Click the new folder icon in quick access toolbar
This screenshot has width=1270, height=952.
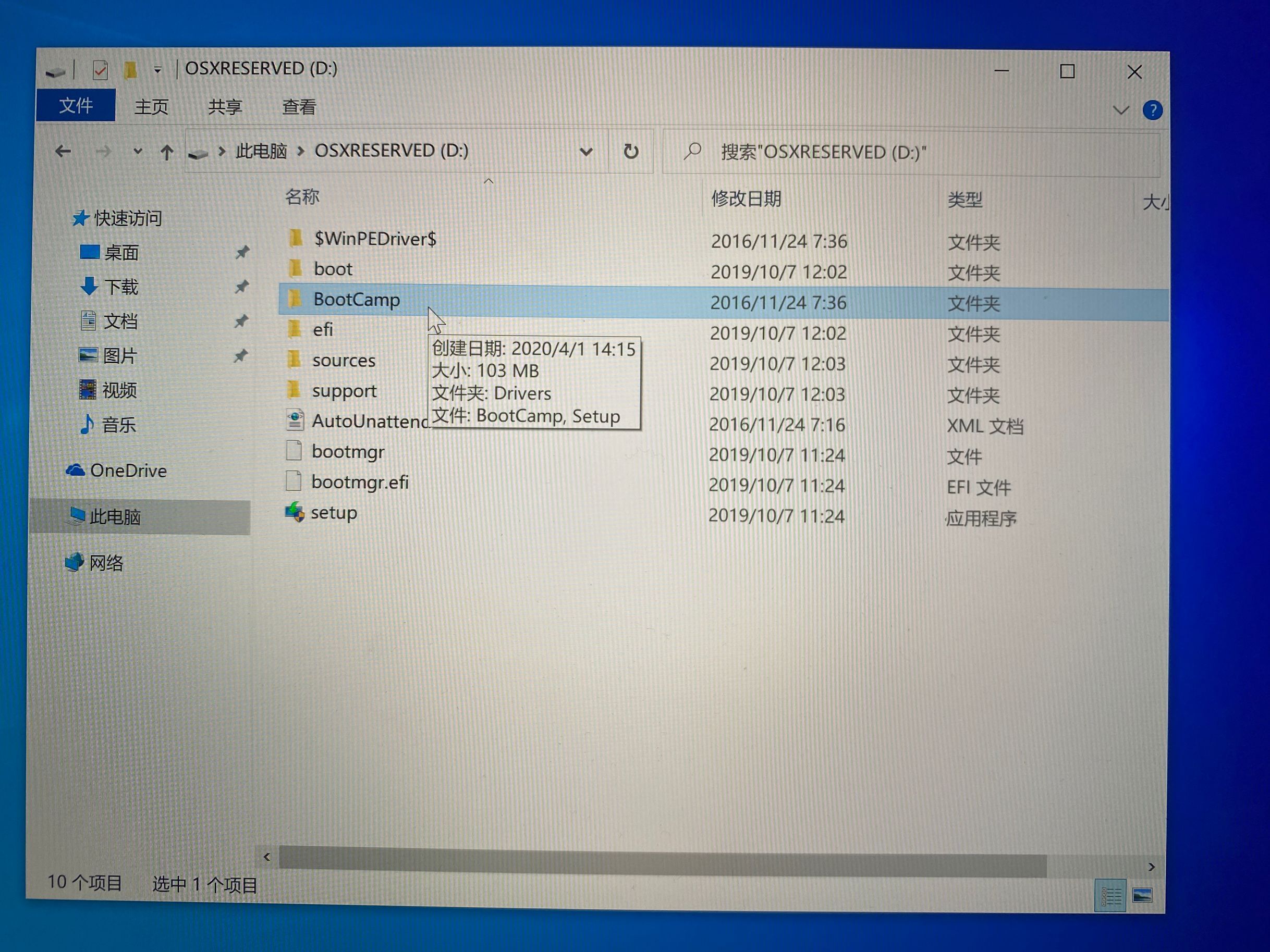(131, 69)
